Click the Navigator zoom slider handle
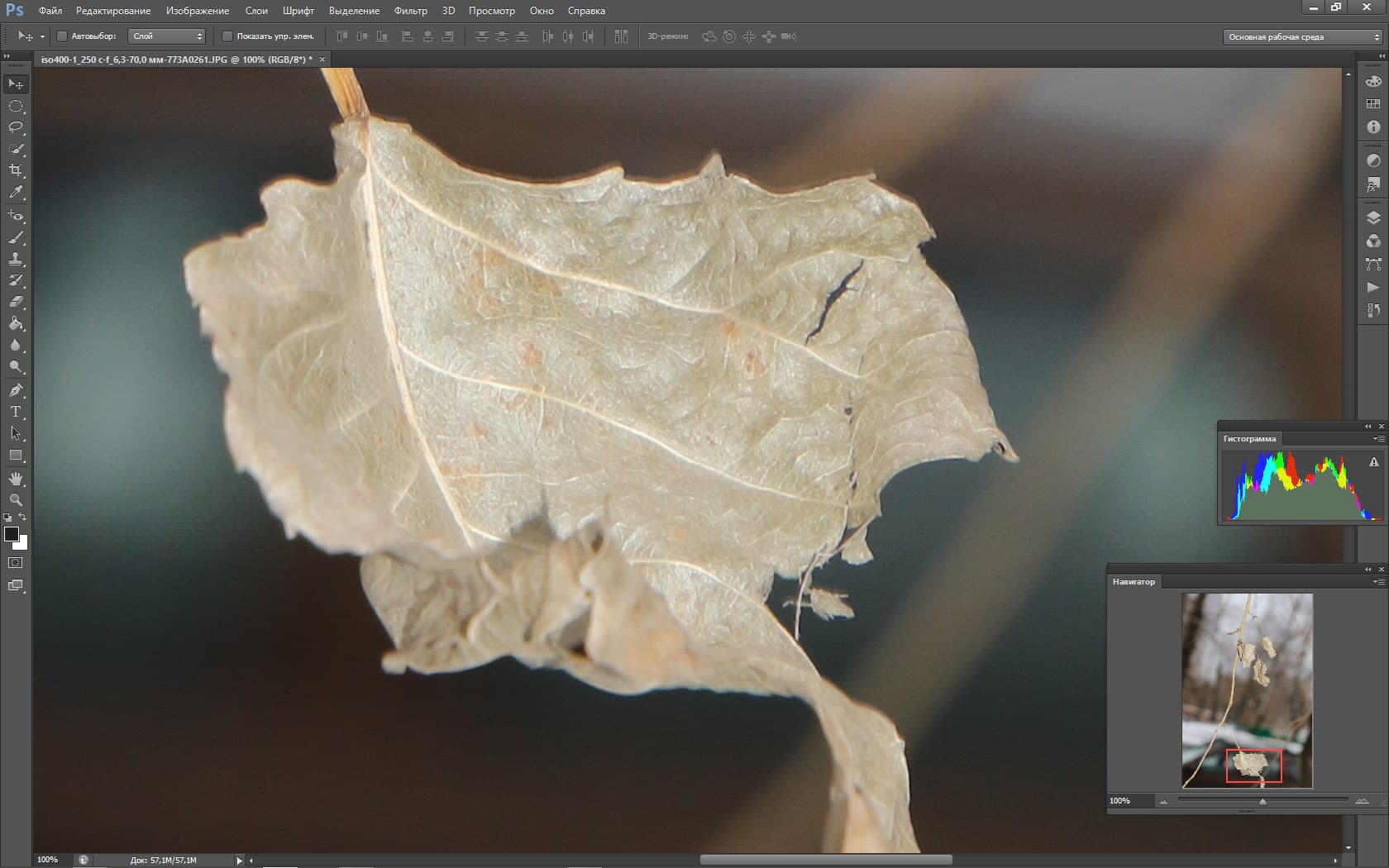 1263,801
